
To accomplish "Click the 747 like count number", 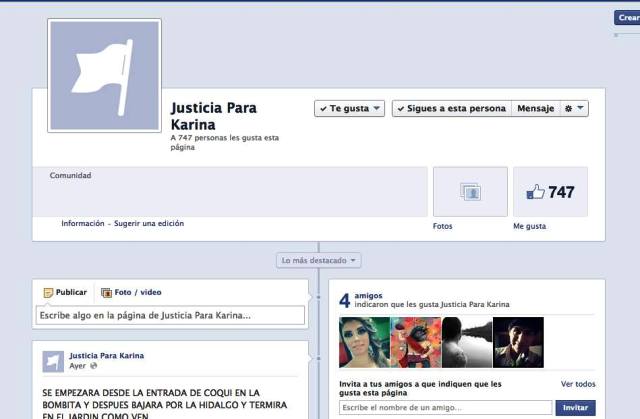I will (561, 192).
